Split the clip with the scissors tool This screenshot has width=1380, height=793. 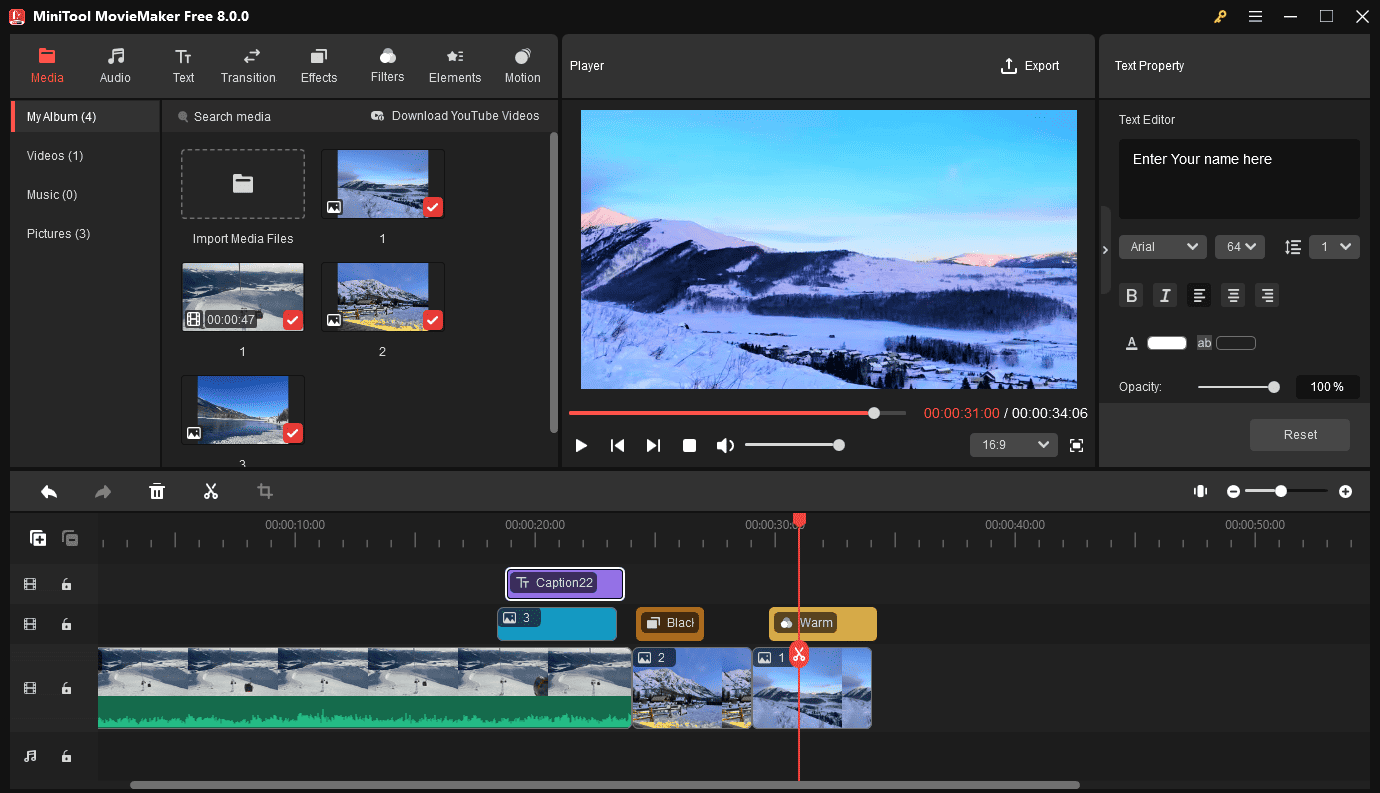[x=211, y=491]
